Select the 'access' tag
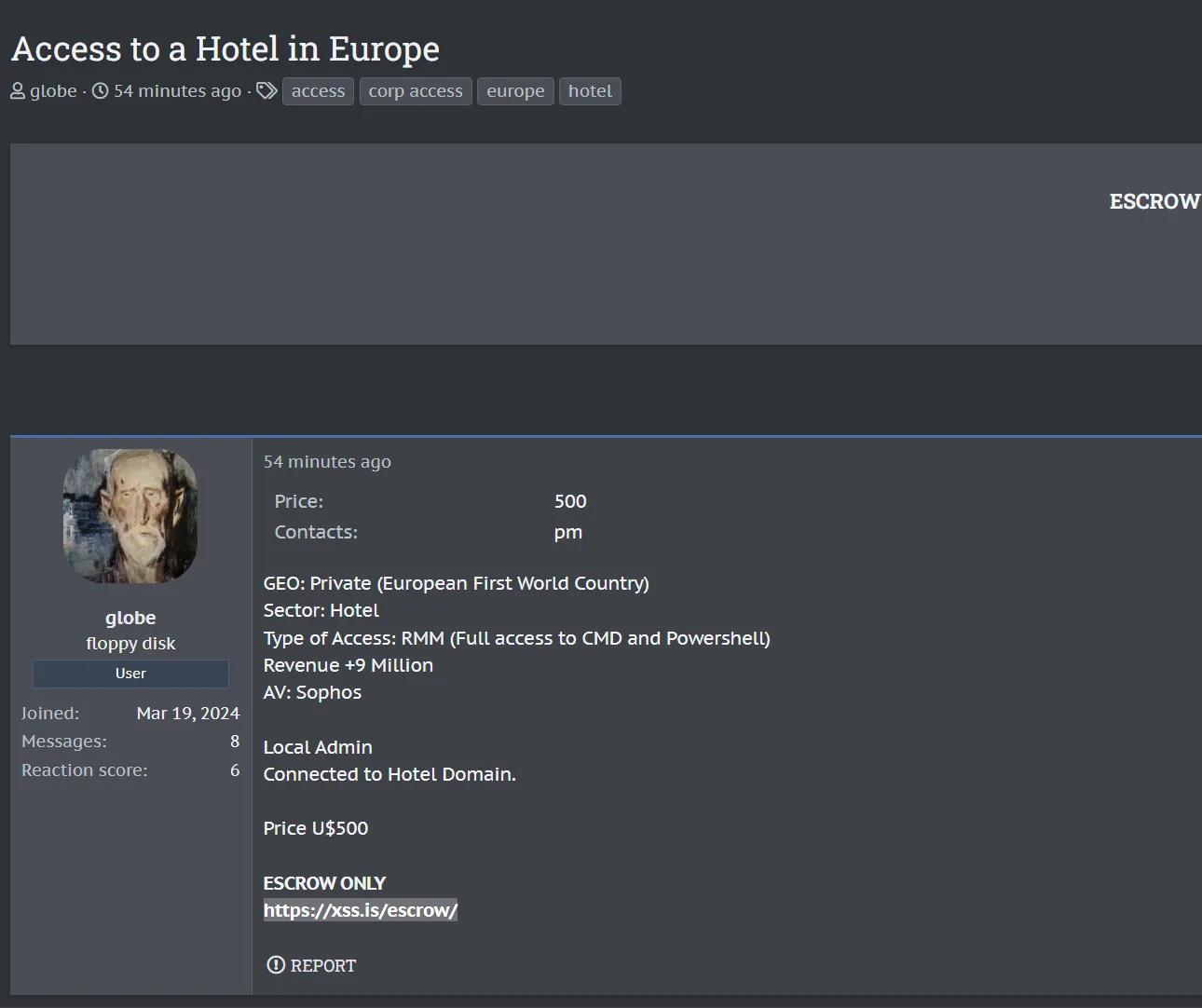This screenshot has height=1008, width=1202. (318, 91)
